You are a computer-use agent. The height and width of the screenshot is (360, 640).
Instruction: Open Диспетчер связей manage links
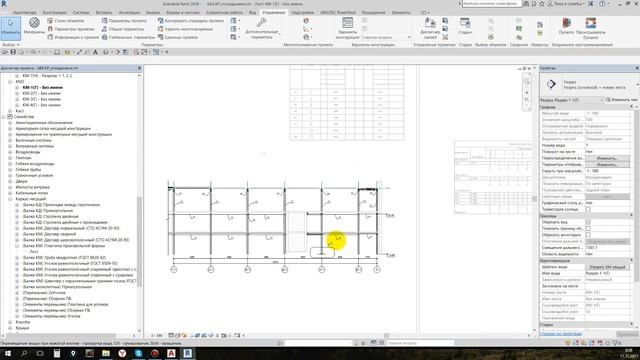coord(430,28)
